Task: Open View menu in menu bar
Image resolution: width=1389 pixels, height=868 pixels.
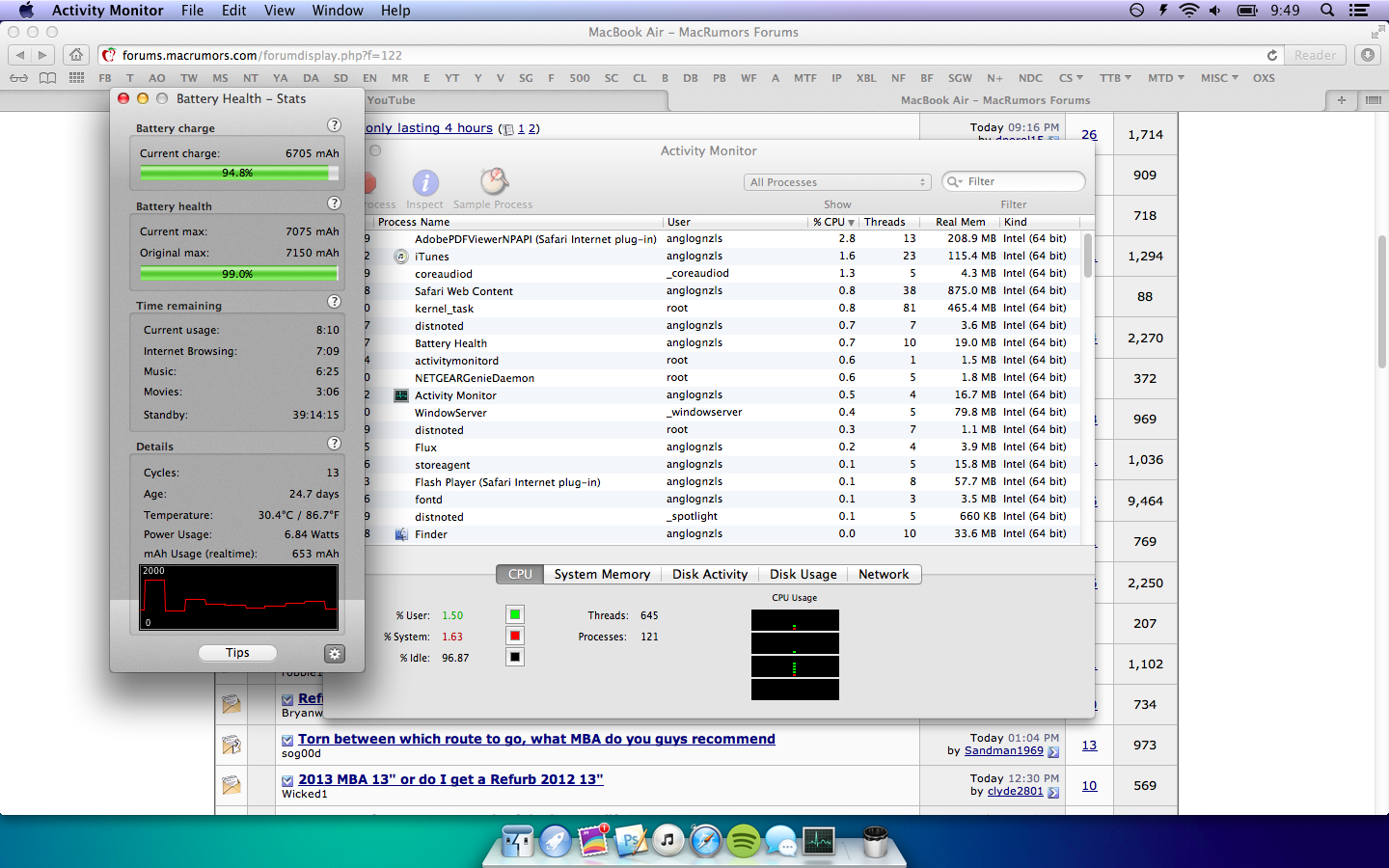Action: pos(279,11)
